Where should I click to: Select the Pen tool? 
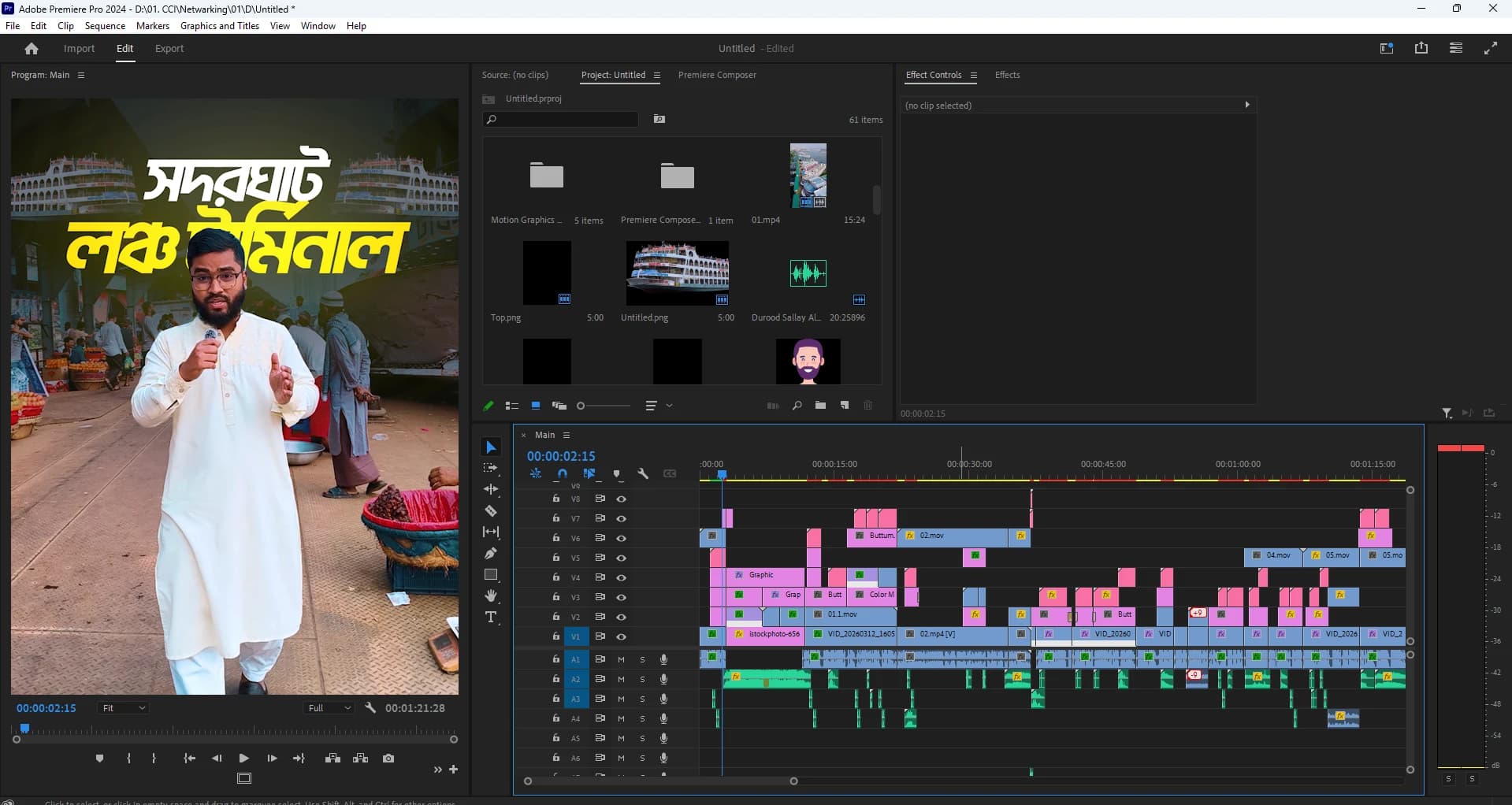point(491,553)
